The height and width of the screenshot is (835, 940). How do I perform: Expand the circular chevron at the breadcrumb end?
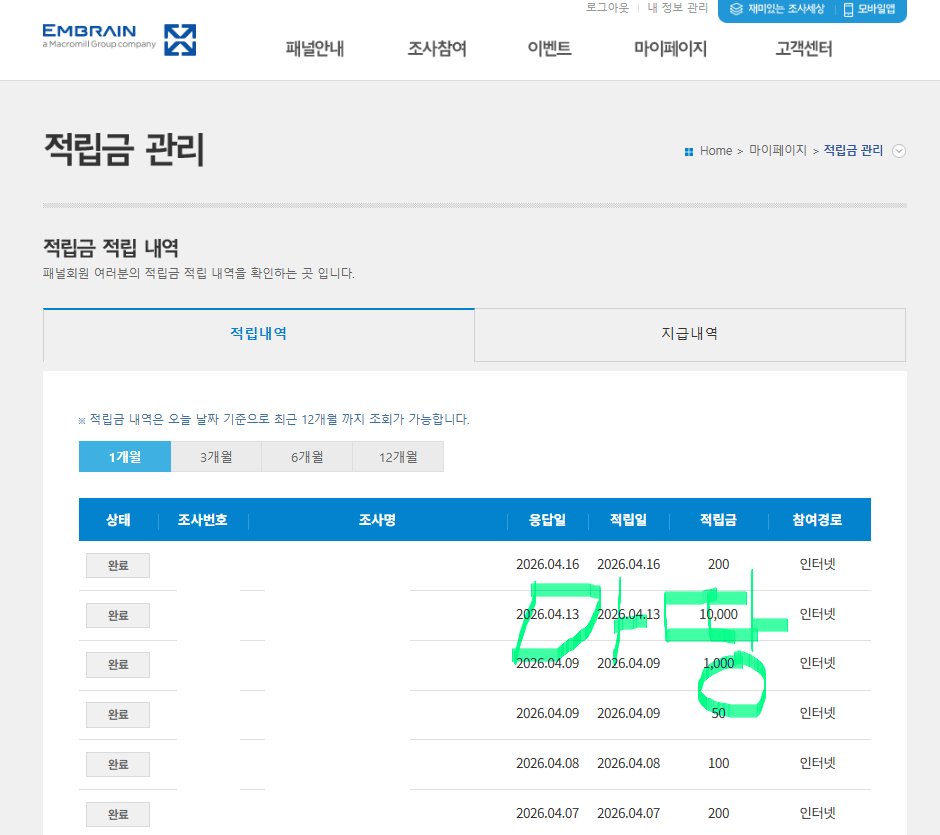coord(899,150)
